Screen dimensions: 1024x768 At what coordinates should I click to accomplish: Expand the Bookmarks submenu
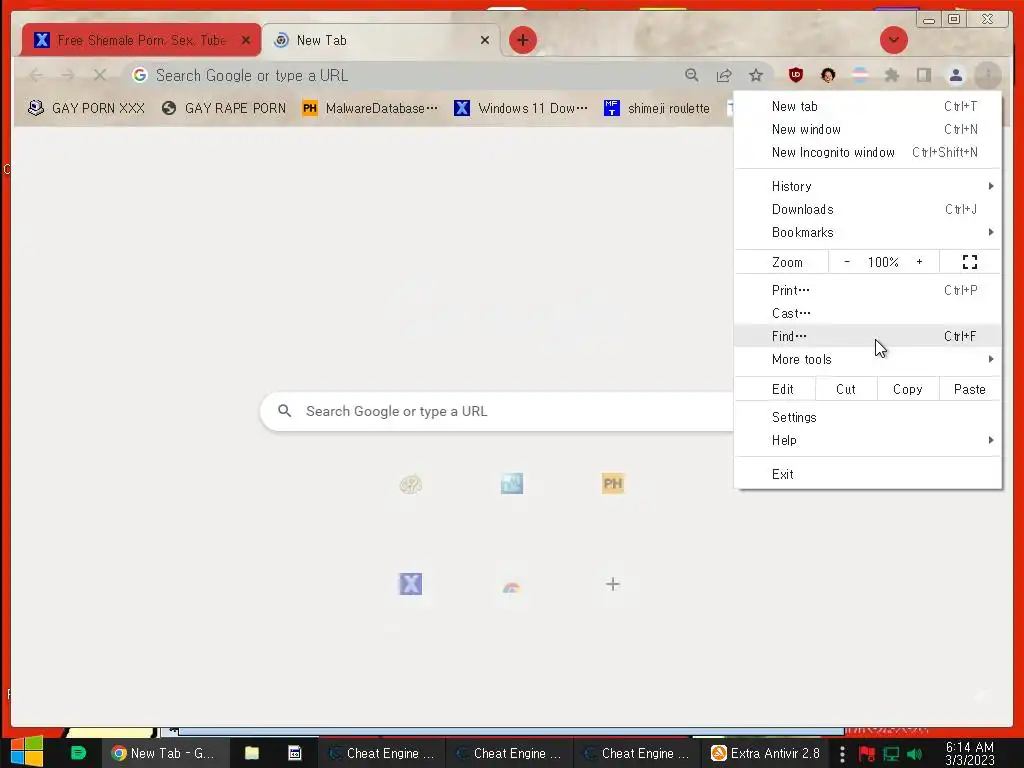(x=868, y=232)
